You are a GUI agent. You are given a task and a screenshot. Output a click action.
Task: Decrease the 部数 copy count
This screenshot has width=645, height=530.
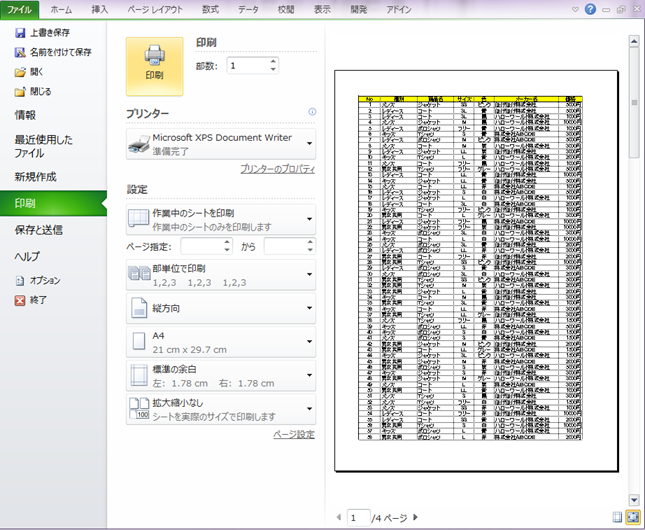273,70
